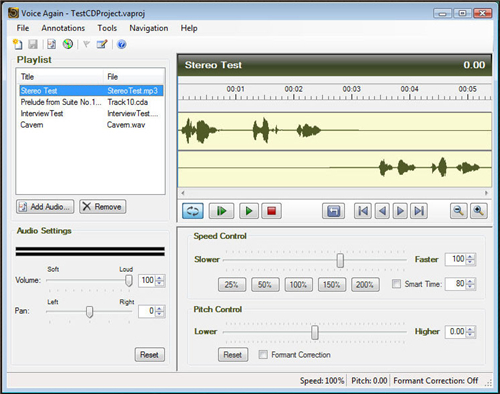Reset audio settings with the Audio Settings Reset button
Screen dimensions: 500x394
point(150,355)
